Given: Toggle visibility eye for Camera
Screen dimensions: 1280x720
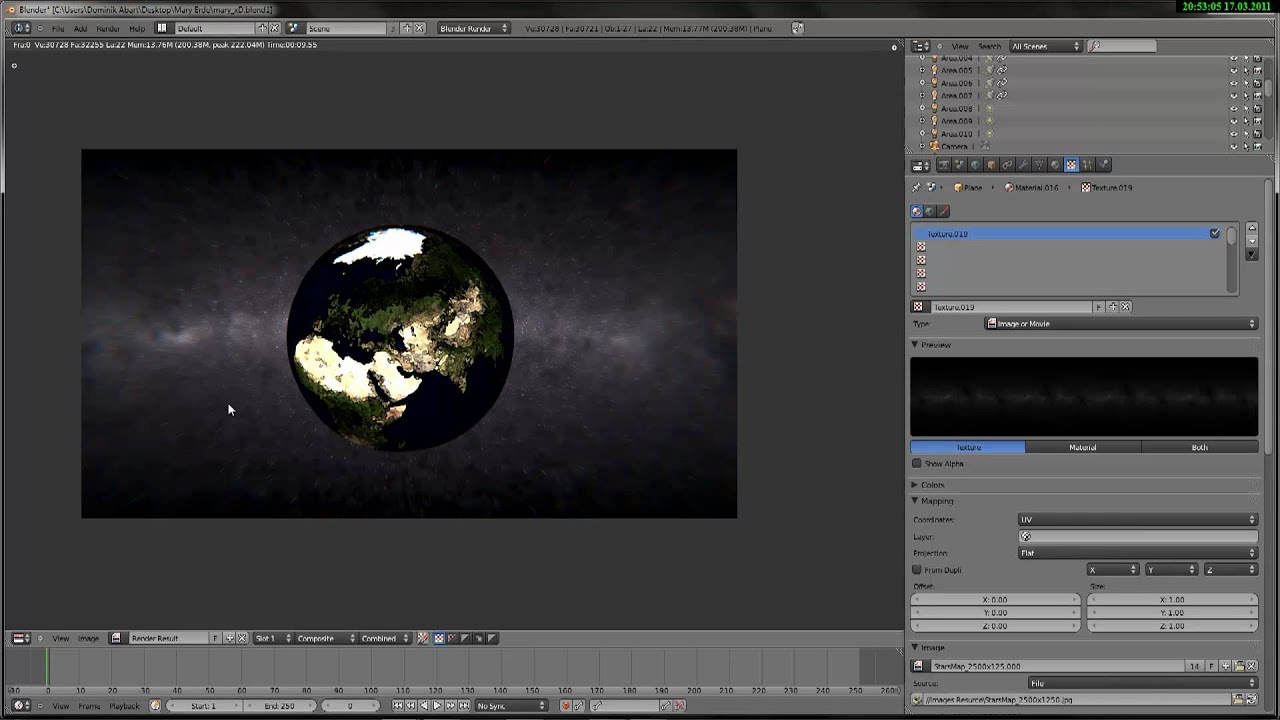Looking at the screenshot, I should coord(1233,146).
